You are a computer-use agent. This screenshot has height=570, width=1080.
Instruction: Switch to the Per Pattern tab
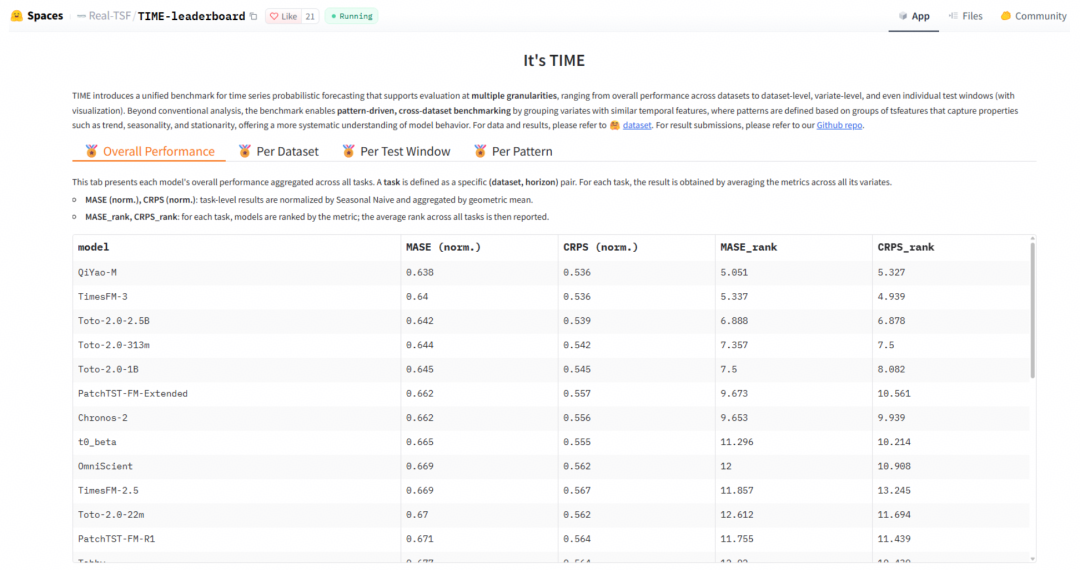tap(513, 151)
